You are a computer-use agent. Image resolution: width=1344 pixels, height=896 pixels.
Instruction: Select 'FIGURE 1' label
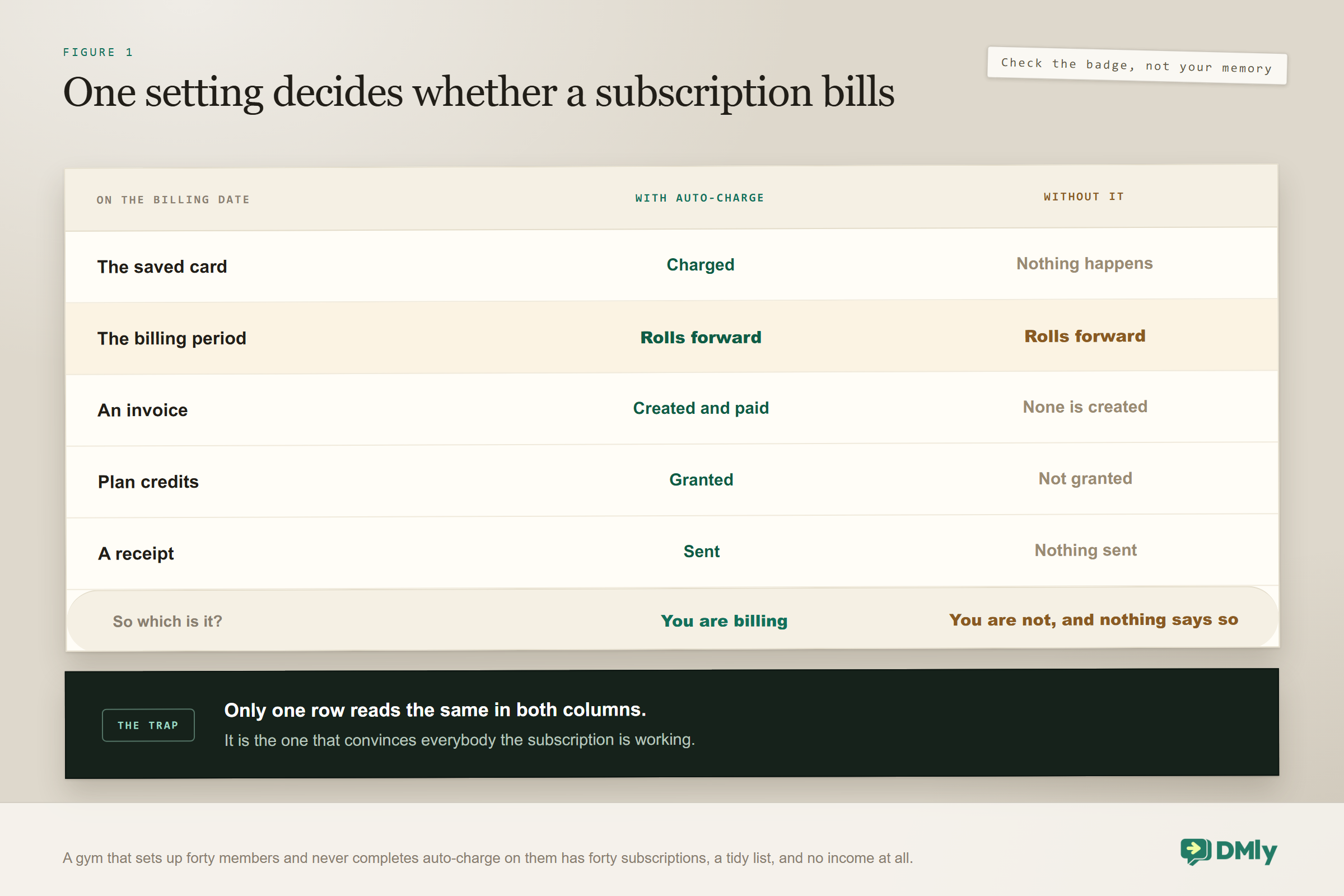click(97, 52)
